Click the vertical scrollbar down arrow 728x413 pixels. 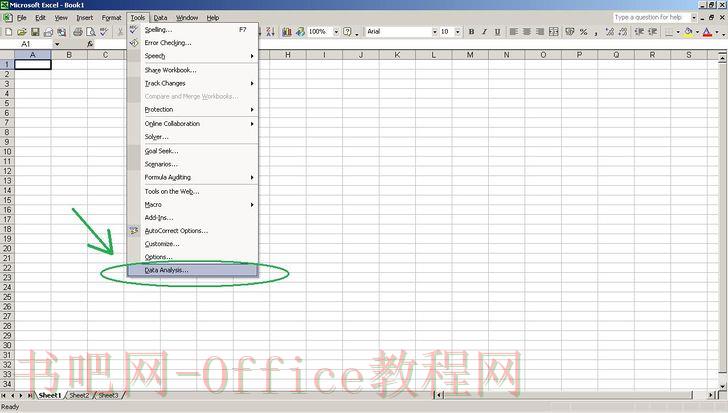click(723, 386)
